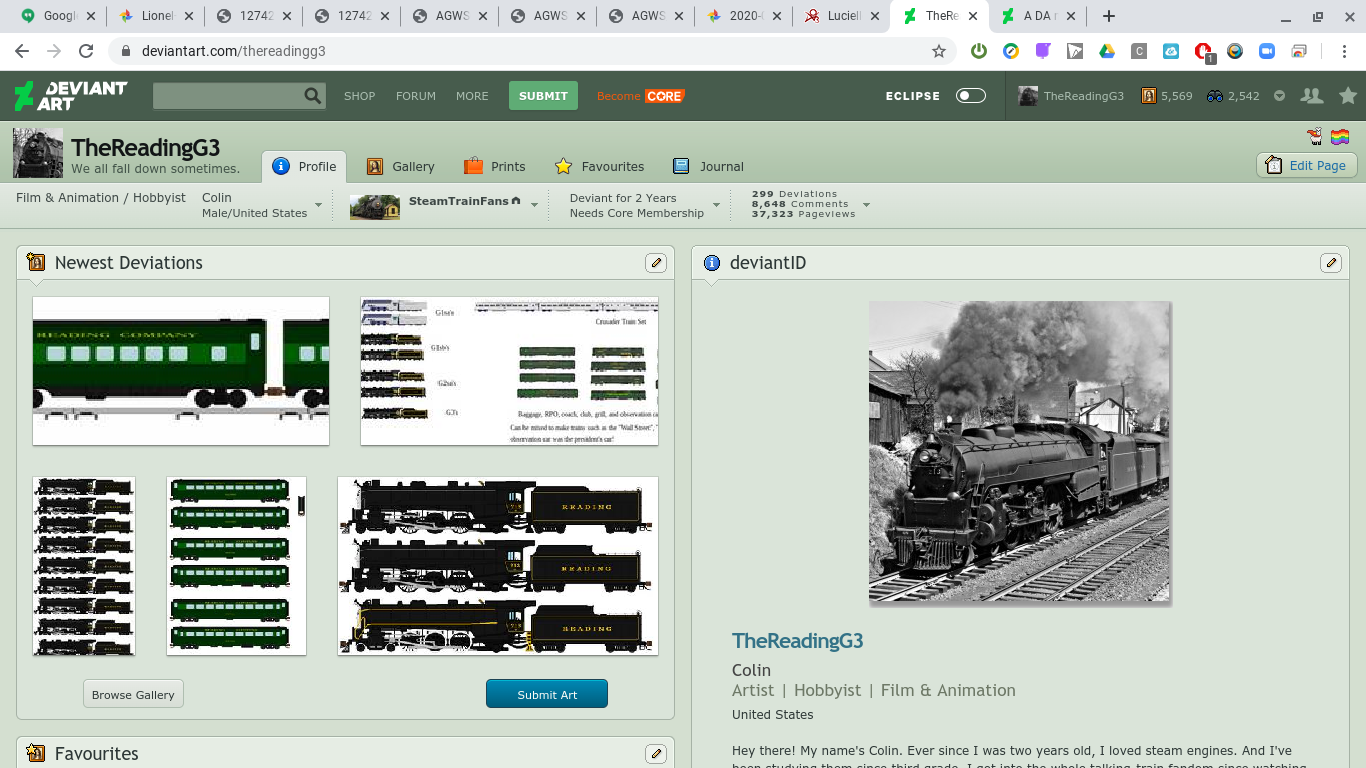1366x768 pixels.
Task: Open the steam locomotive deviantID photo
Action: pyautogui.click(x=1020, y=452)
